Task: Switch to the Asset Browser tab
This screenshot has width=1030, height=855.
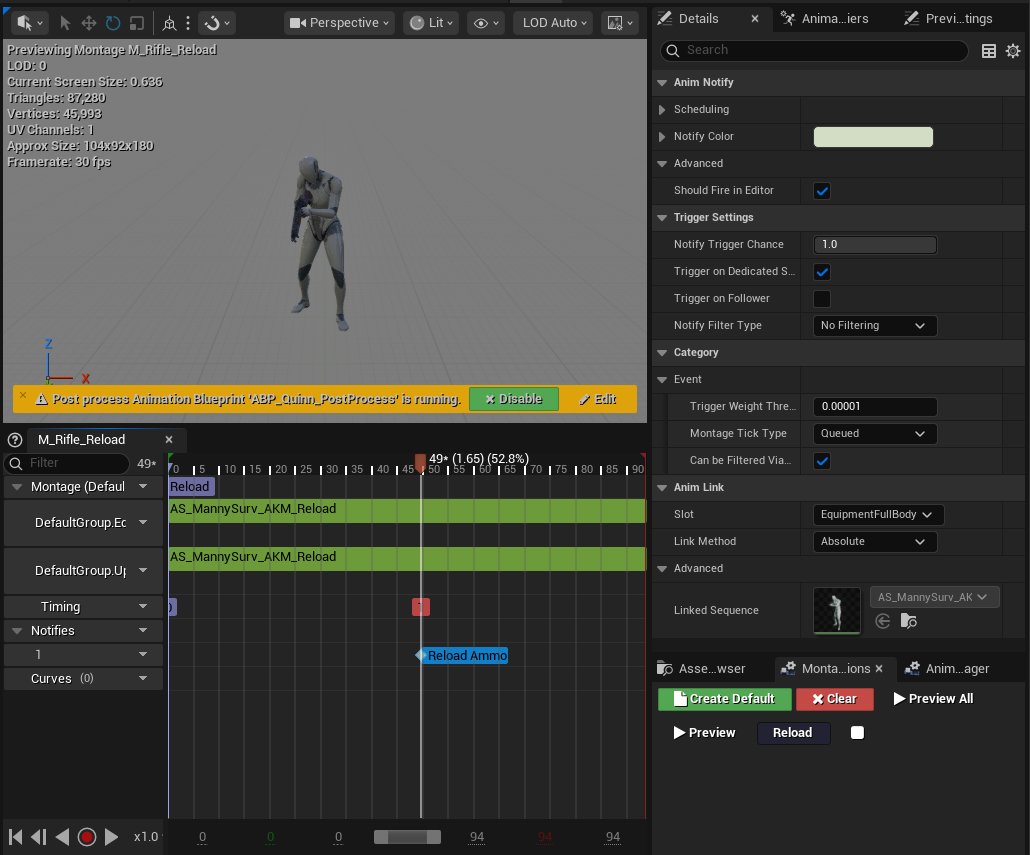Action: tap(702, 669)
